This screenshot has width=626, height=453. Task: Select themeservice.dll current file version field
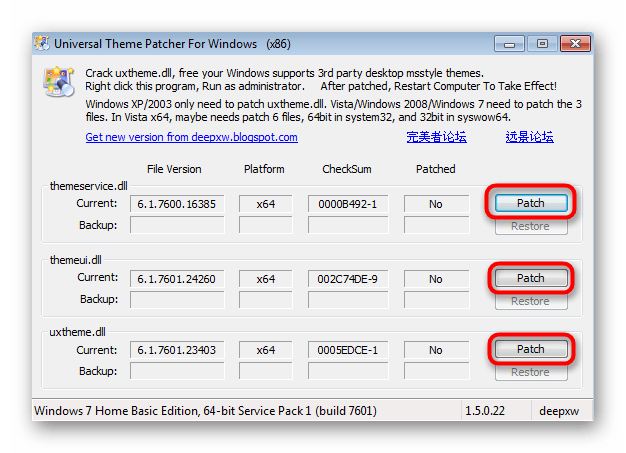(177, 204)
